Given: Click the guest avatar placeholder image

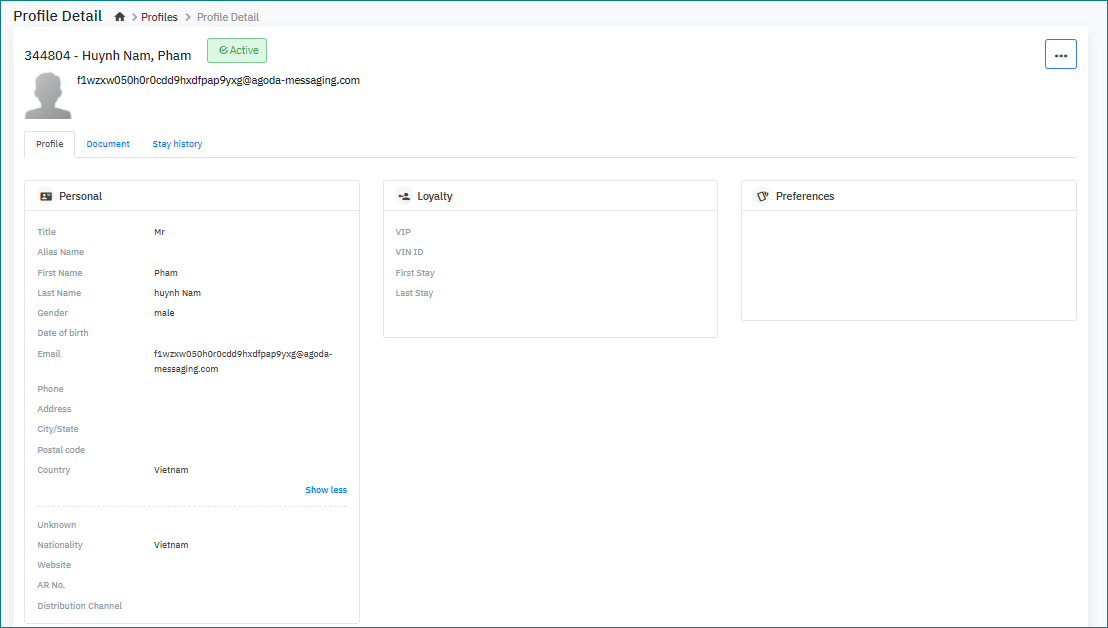Looking at the screenshot, I should coord(47,96).
